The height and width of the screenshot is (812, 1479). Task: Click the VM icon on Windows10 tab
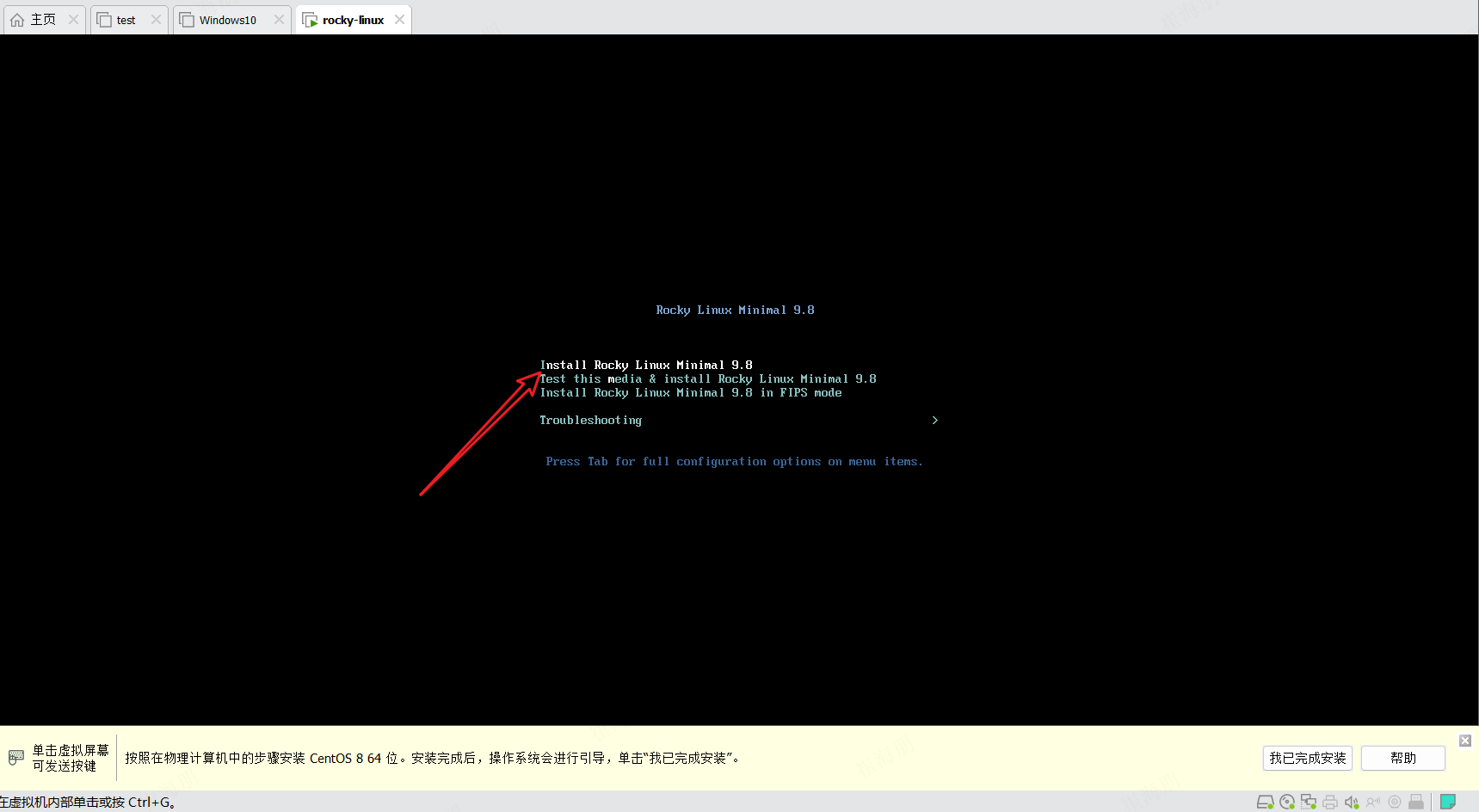point(187,20)
